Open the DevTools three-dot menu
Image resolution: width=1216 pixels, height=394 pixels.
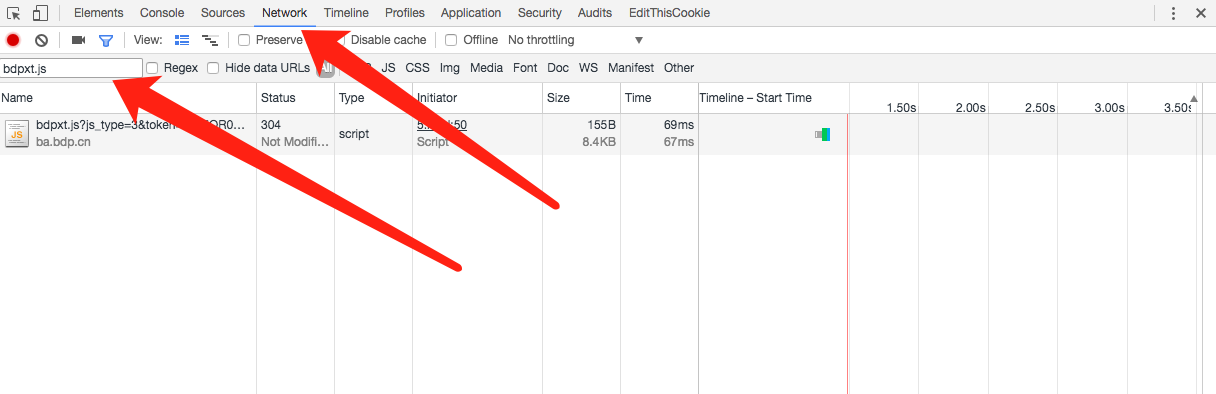[x=1173, y=13]
